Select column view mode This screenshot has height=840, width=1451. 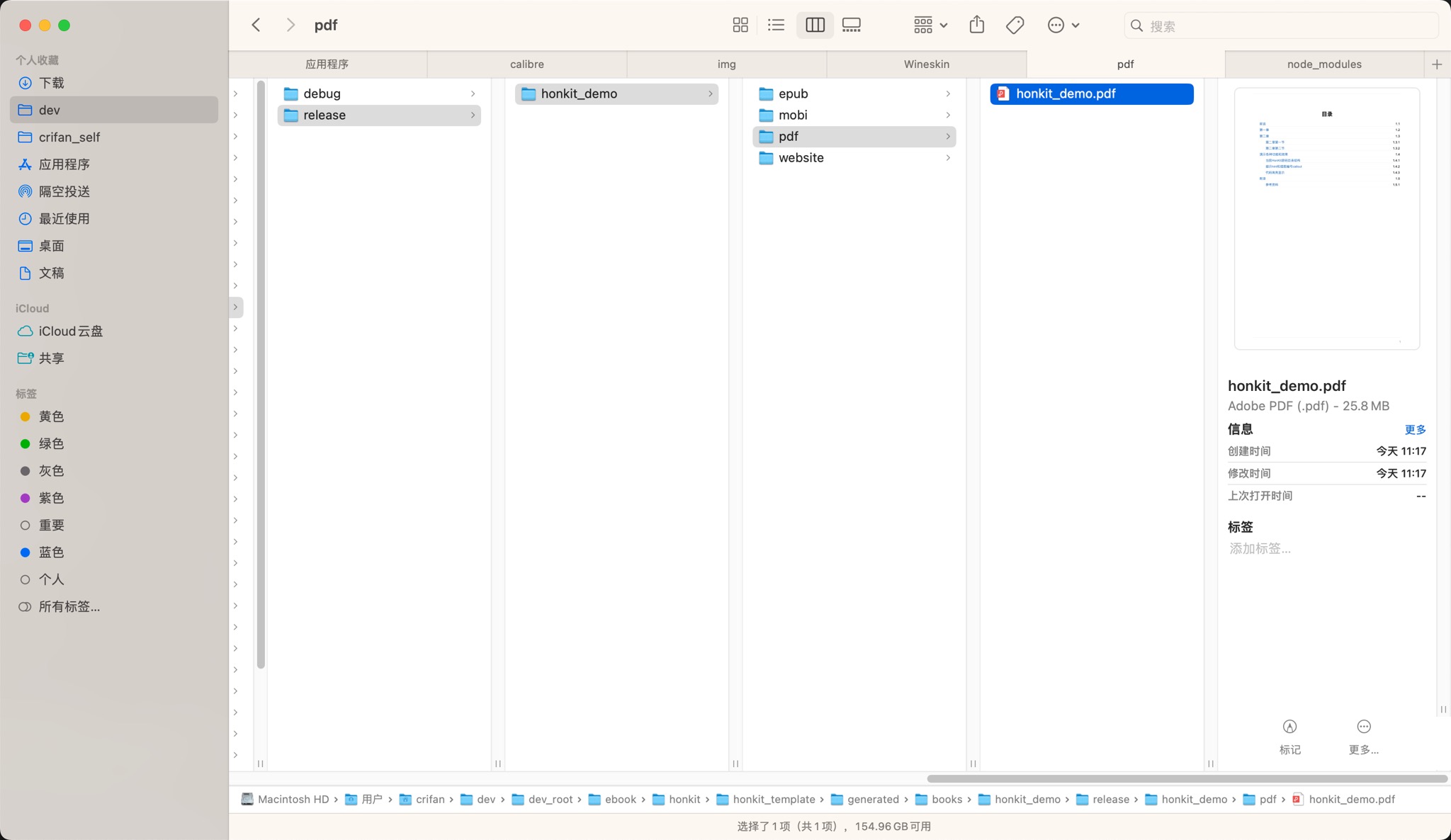coord(815,25)
